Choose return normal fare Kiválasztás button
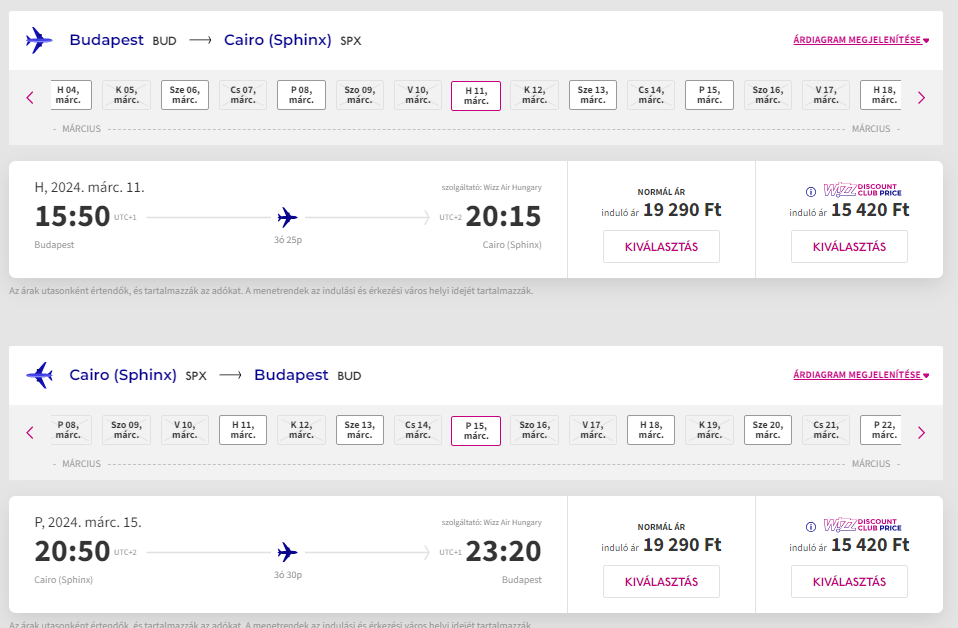Viewport: 958px width, 628px height. click(x=661, y=581)
